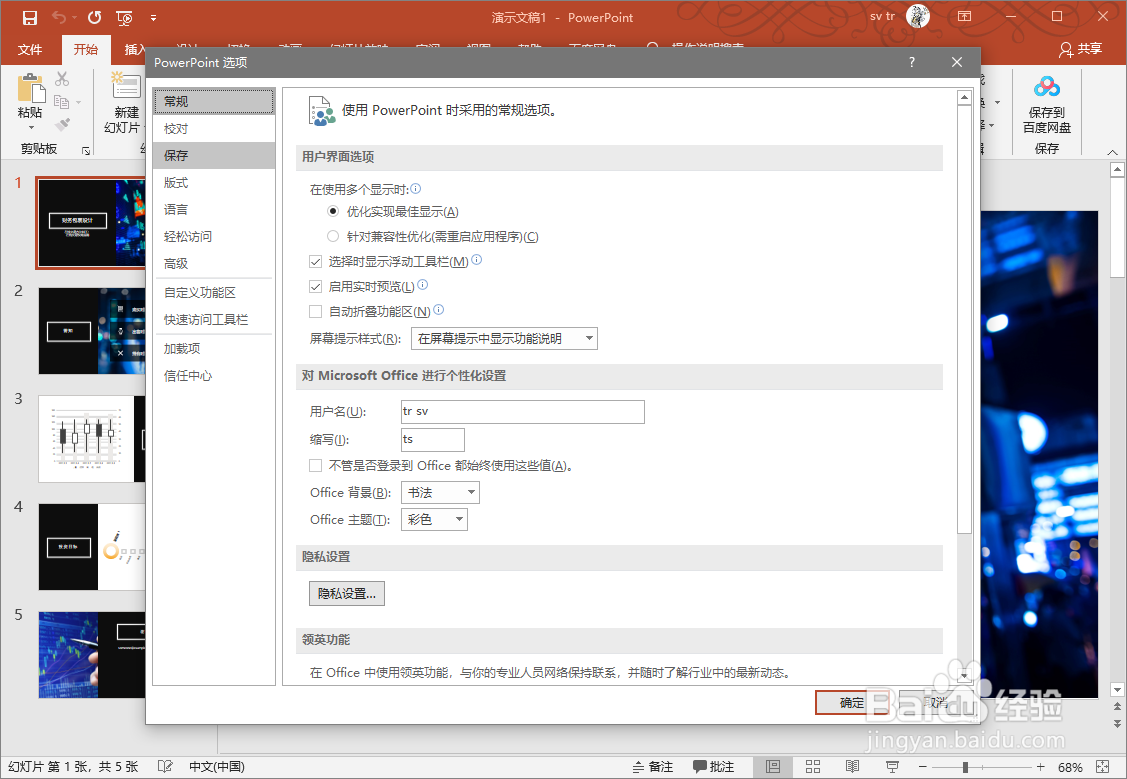The height and width of the screenshot is (779, 1127).
Task: Start slideshow from beginning icon
Action: pyautogui.click(x=124, y=17)
